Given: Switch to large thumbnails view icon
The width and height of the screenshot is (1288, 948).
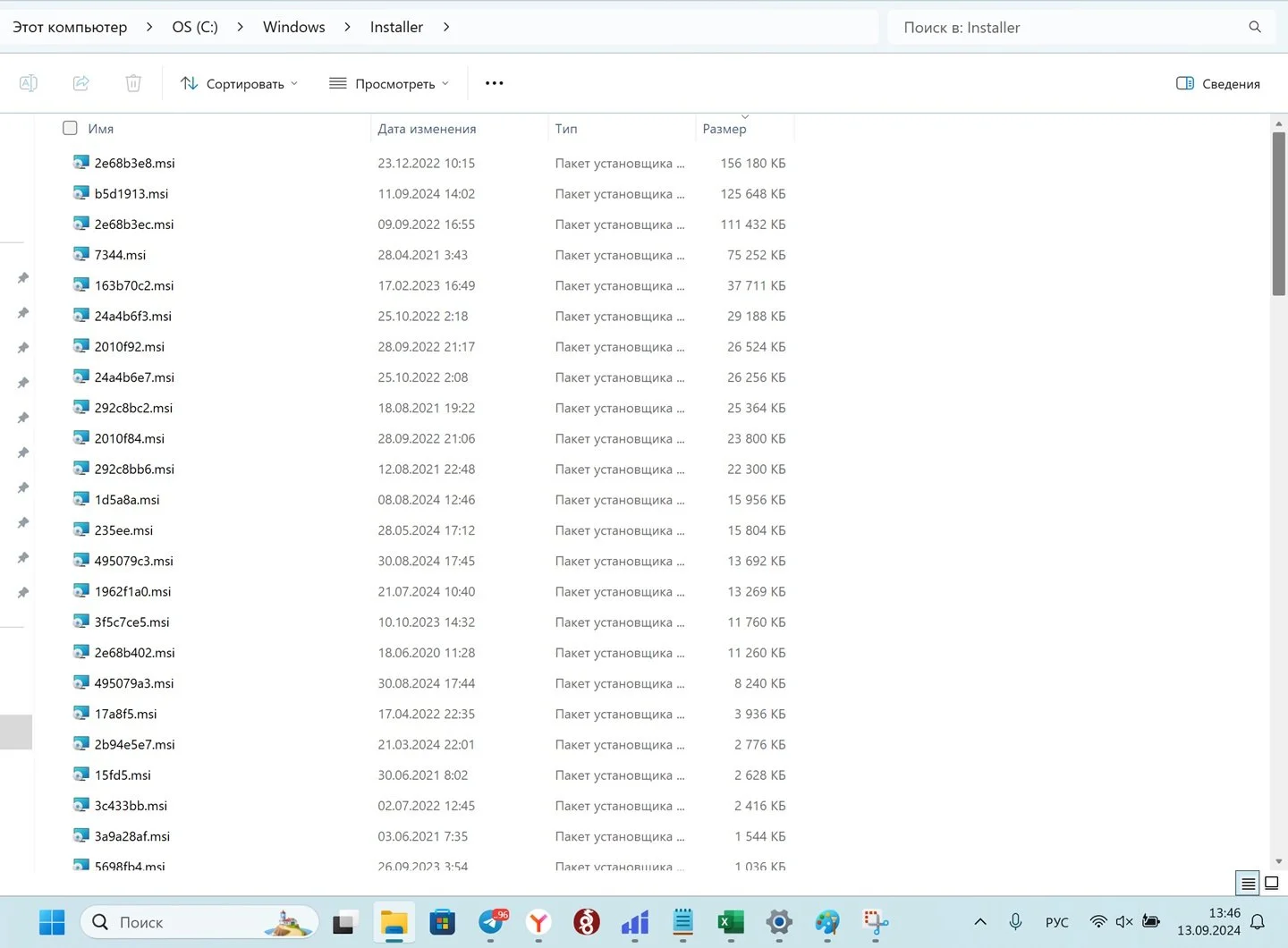Looking at the screenshot, I should click(1271, 883).
